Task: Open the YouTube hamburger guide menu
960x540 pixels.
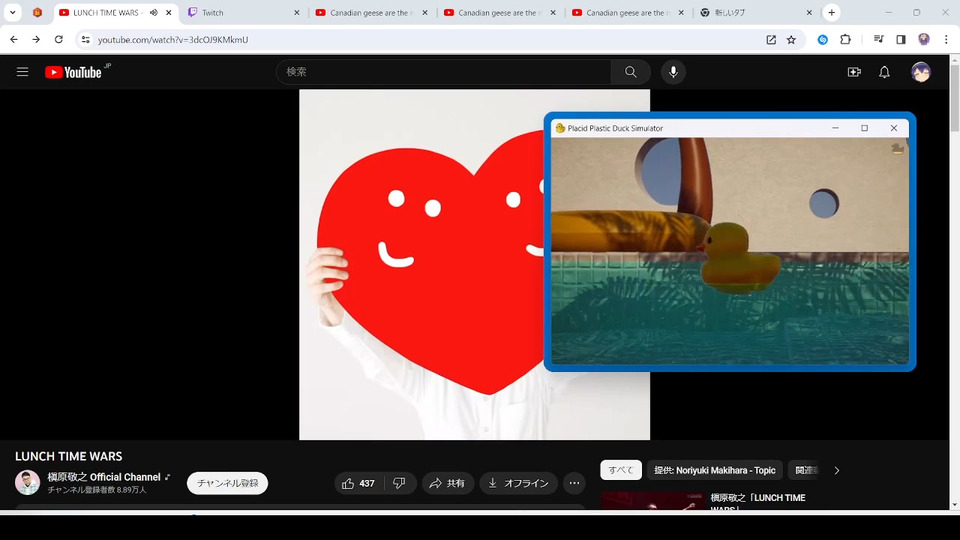Action: tap(23, 72)
